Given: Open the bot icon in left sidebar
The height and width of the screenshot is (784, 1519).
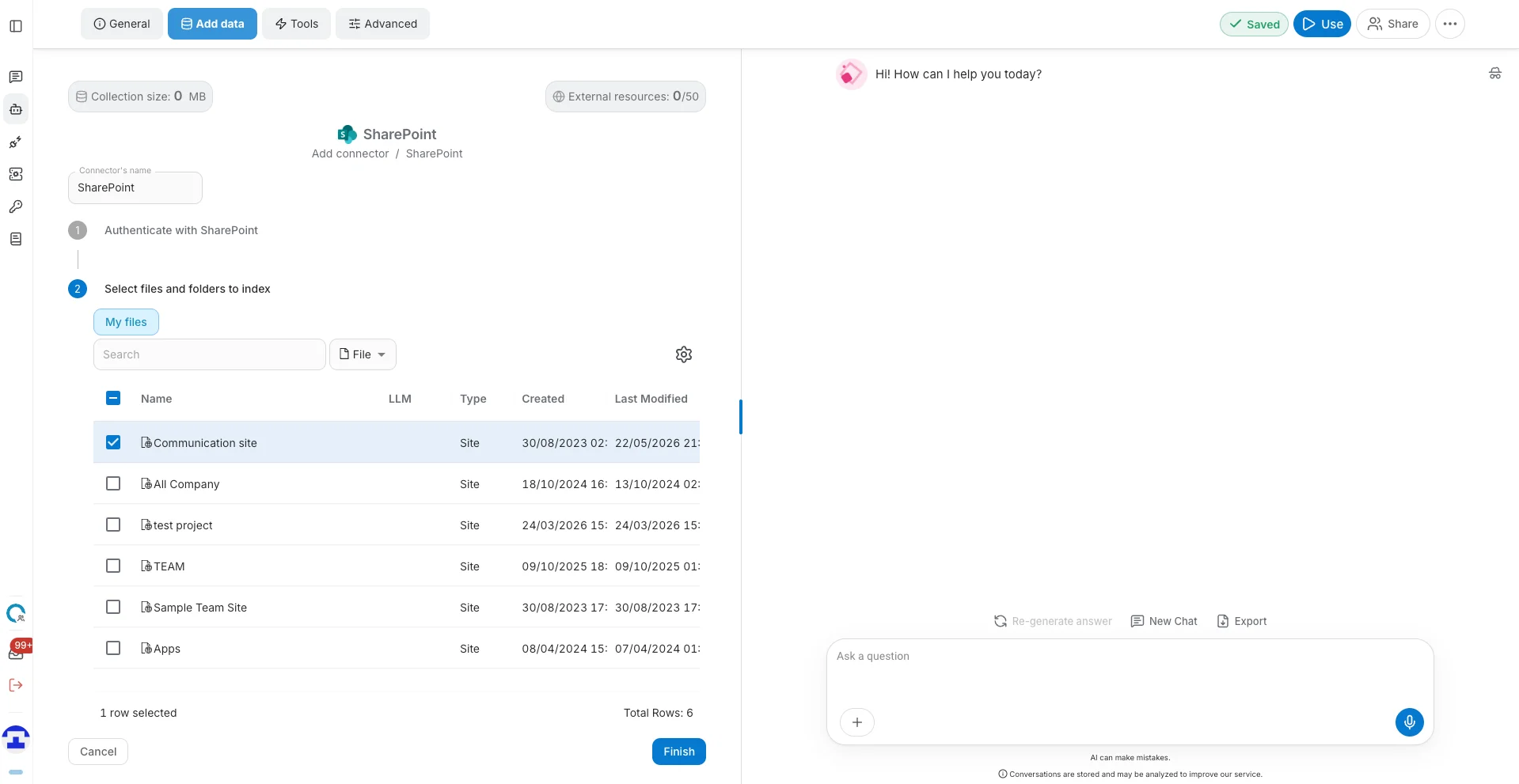Looking at the screenshot, I should pyautogui.click(x=16, y=109).
